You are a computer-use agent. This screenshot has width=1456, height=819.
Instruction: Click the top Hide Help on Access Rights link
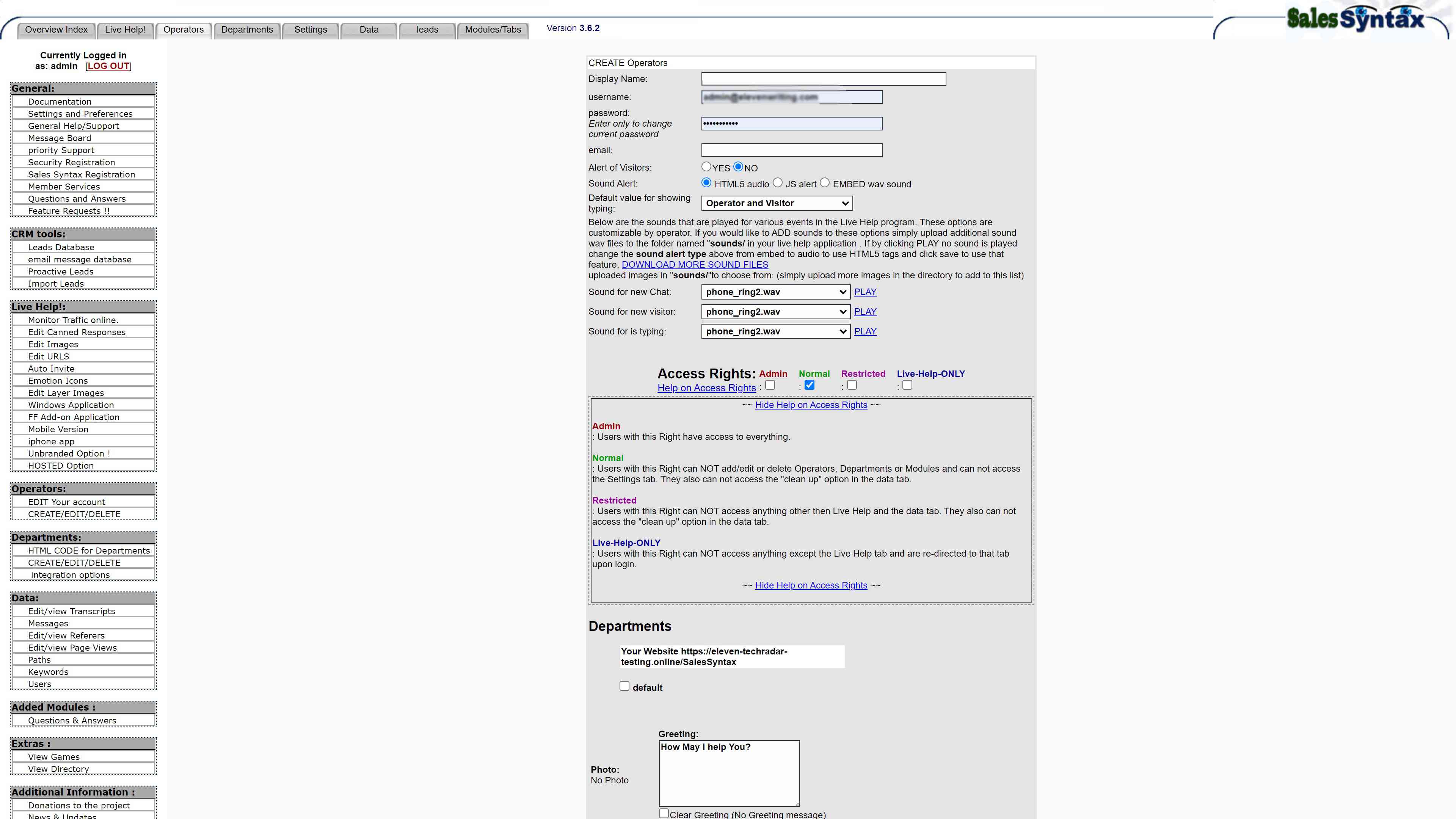tap(811, 405)
